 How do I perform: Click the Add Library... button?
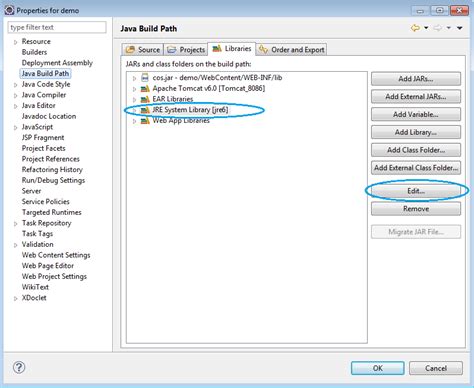coord(416,132)
